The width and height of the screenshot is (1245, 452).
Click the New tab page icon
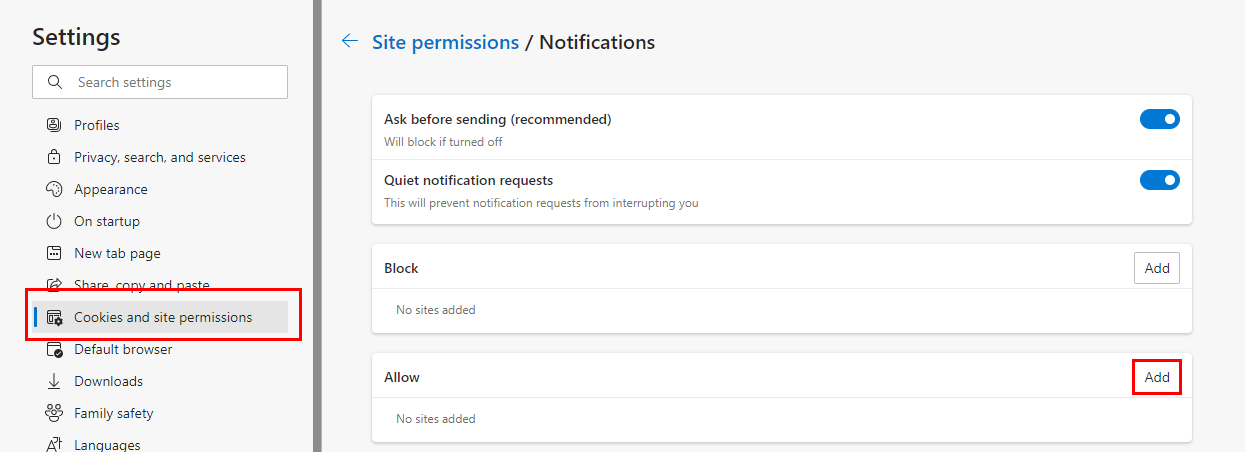click(54, 253)
